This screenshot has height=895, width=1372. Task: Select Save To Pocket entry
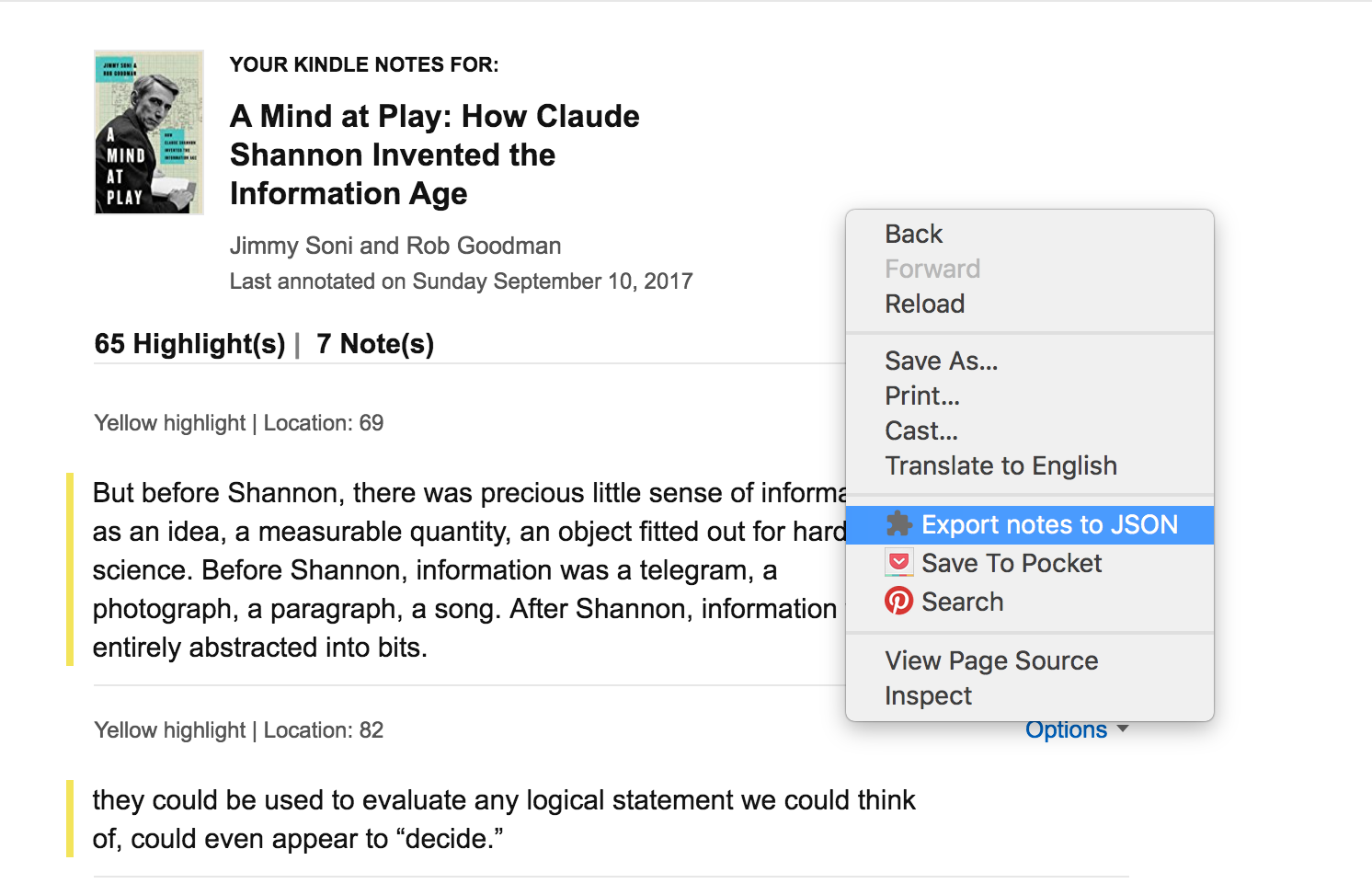[1011, 563]
